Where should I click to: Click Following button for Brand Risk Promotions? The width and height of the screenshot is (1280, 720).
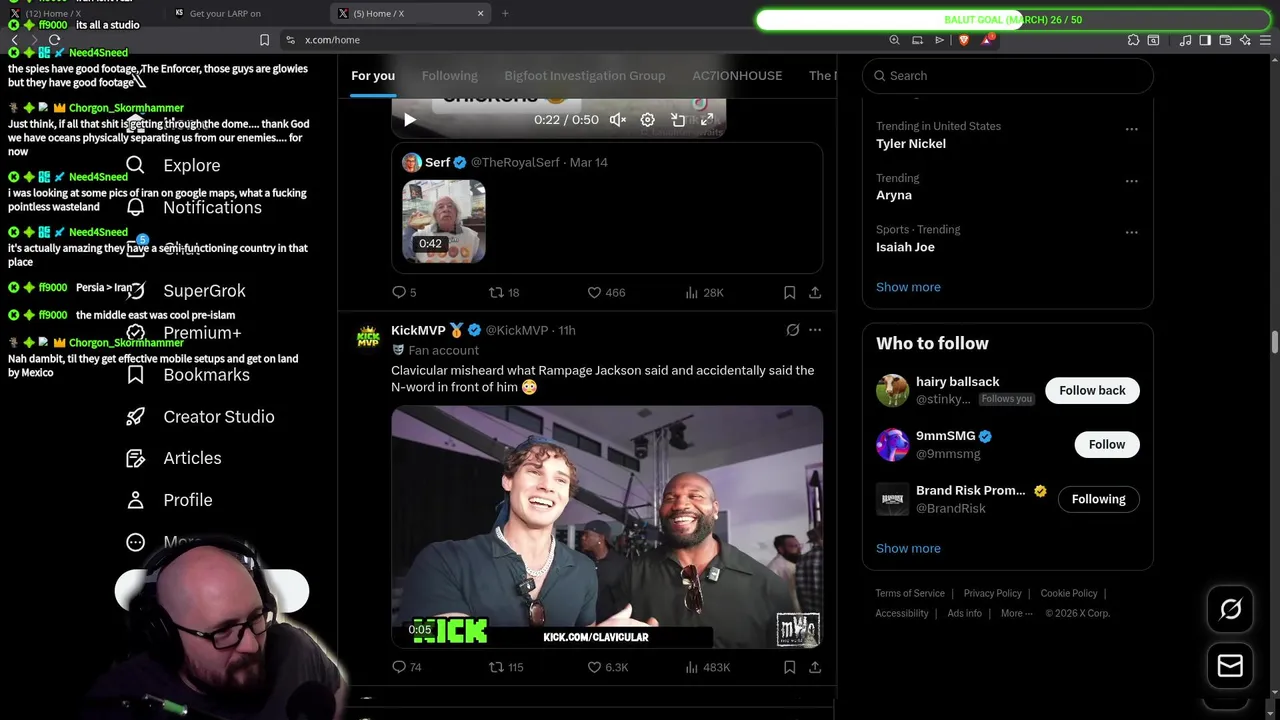coord(1098,499)
